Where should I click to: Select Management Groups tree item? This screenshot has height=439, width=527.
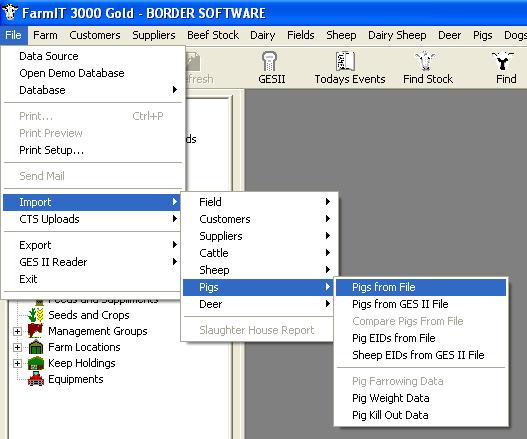pos(98,331)
